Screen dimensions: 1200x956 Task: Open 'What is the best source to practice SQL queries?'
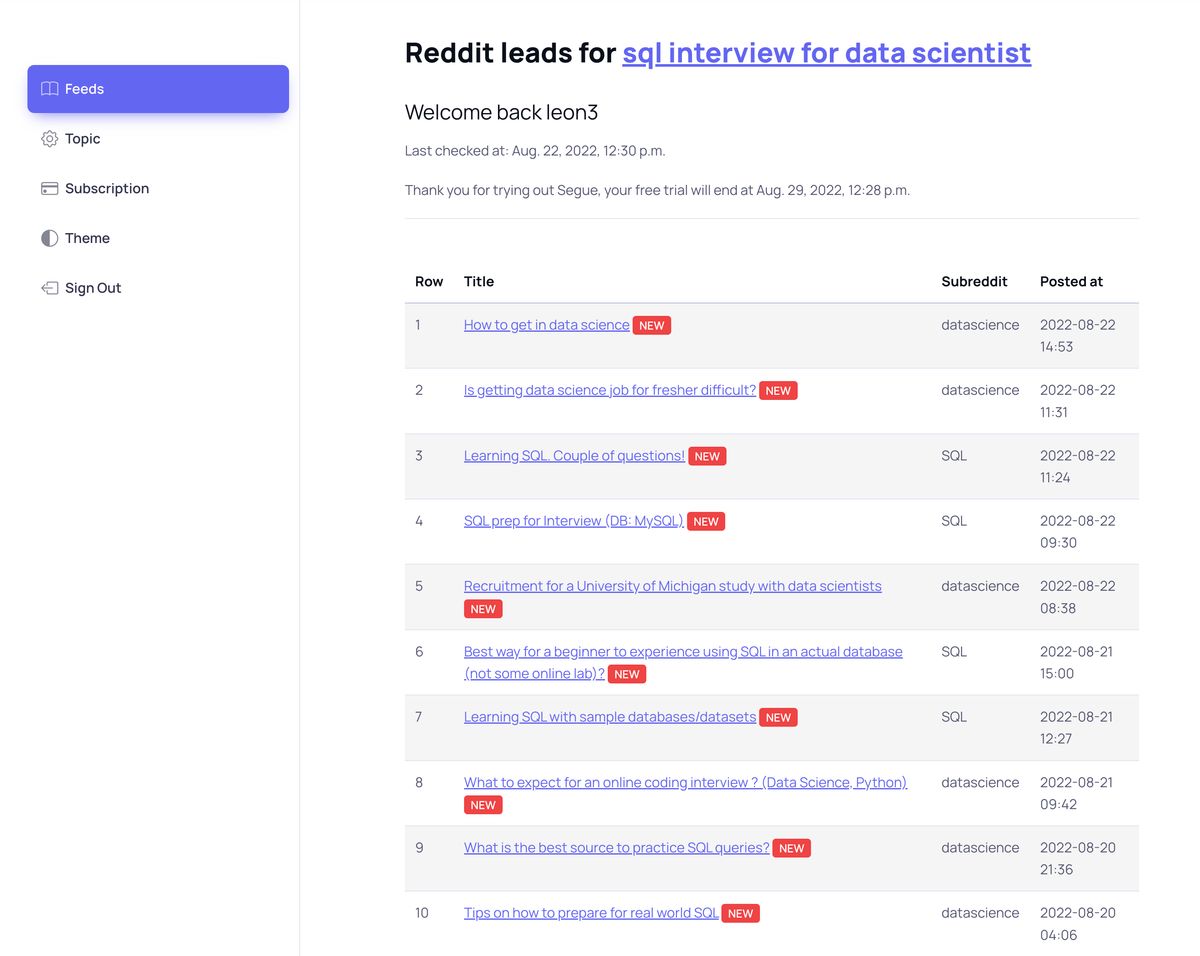pos(616,848)
